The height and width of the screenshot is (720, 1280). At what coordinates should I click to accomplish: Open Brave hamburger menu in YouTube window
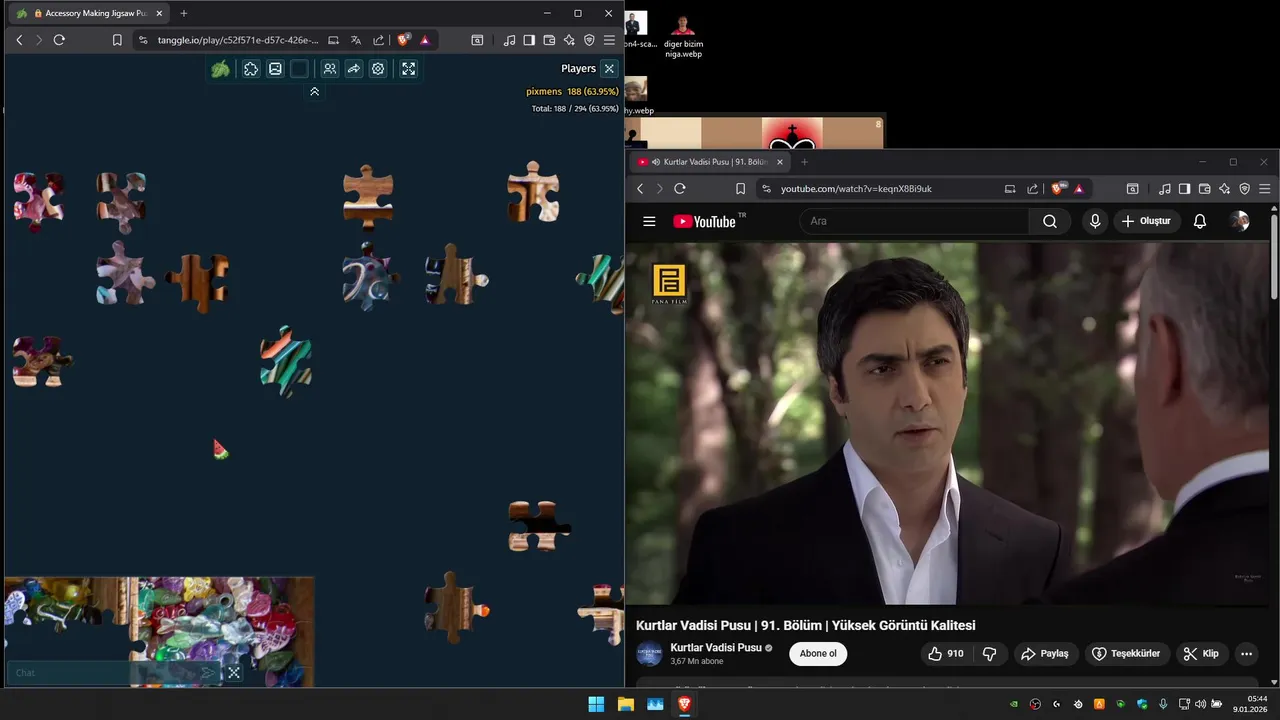click(1265, 188)
